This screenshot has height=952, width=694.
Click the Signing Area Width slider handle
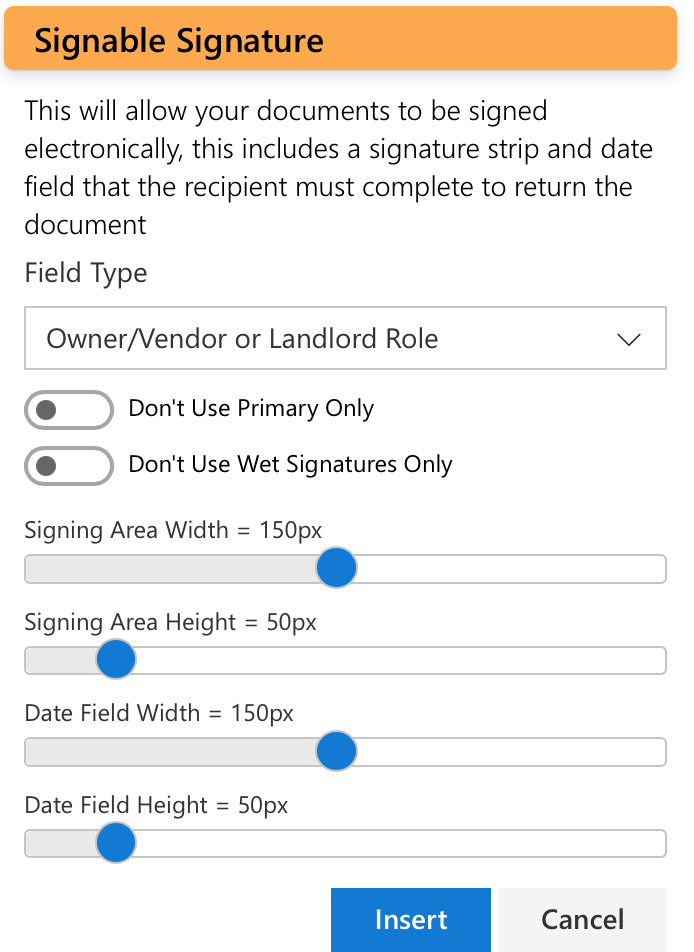336,568
